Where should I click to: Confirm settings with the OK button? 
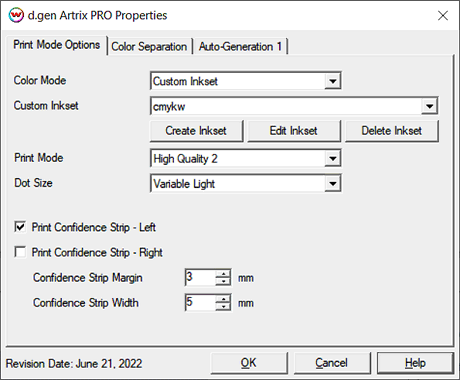pyautogui.click(x=249, y=363)
